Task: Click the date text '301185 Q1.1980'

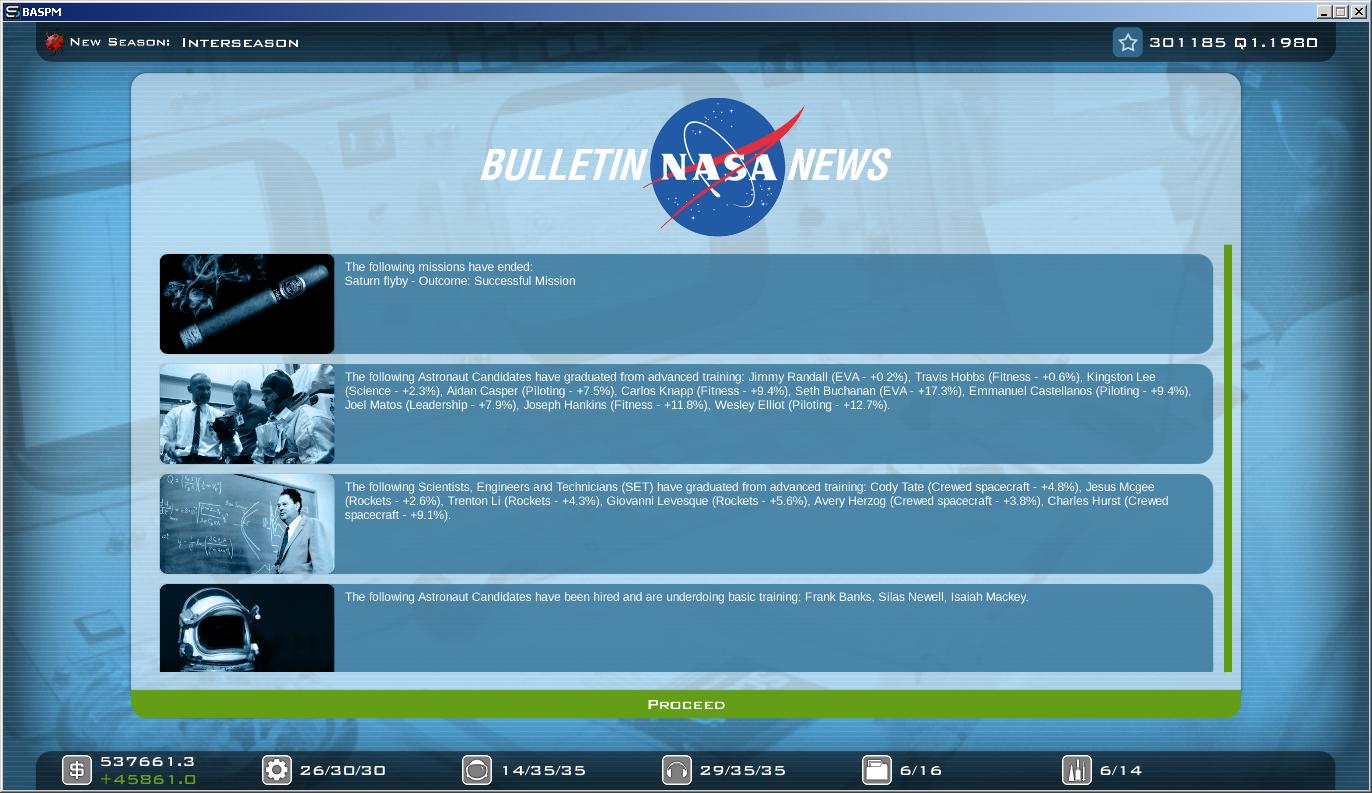Action: pyautogui.click(x=1234, y=42)
